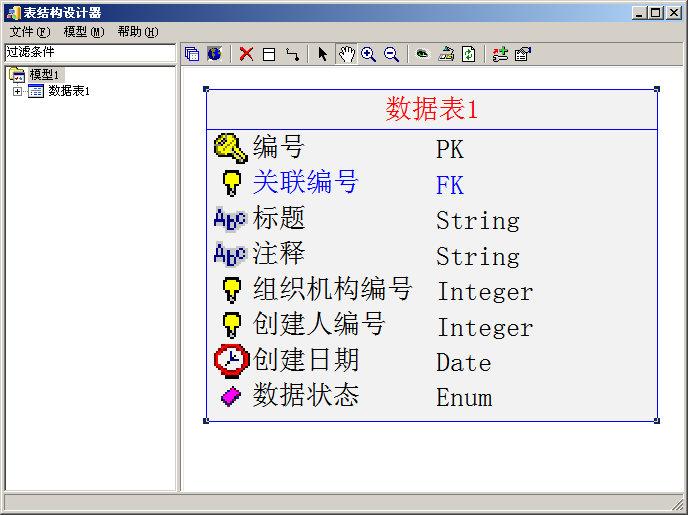The height and width of the screenshot is (515, 688).
Task: Select 数据表1 item in the tree
Action: click(x=69, y=91)
